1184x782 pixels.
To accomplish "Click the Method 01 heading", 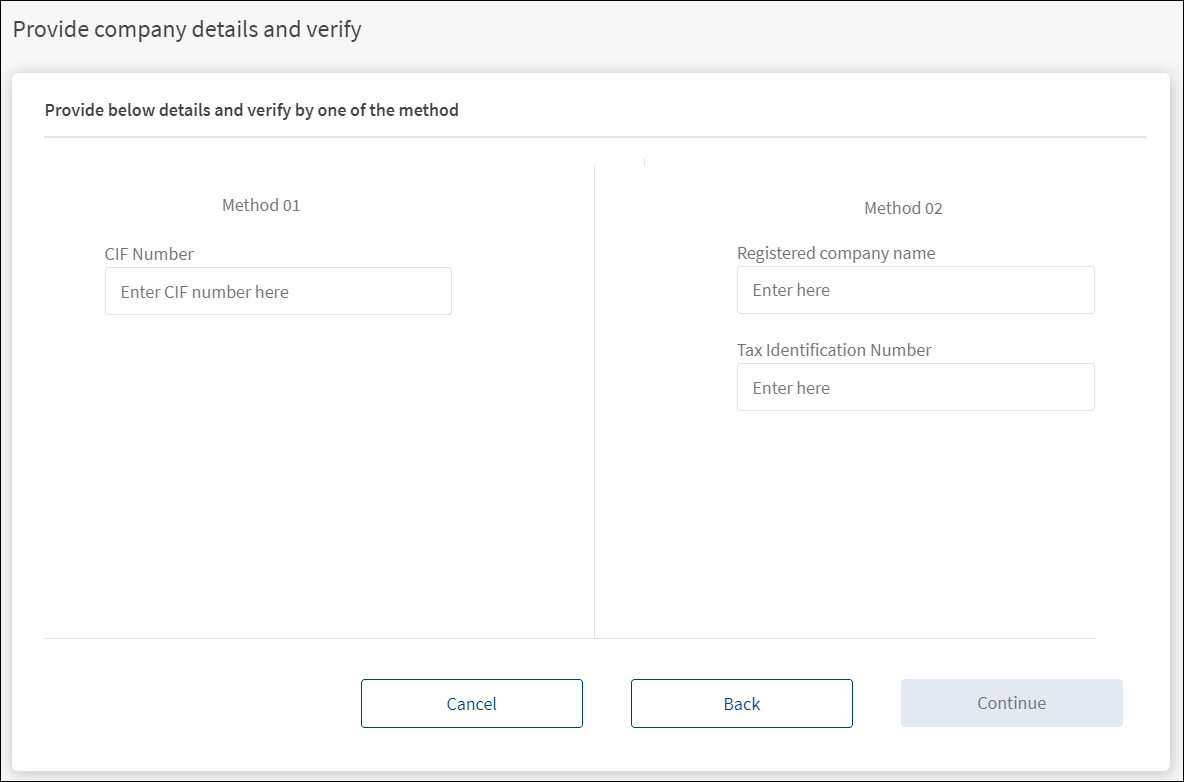I will click(261, 205).
